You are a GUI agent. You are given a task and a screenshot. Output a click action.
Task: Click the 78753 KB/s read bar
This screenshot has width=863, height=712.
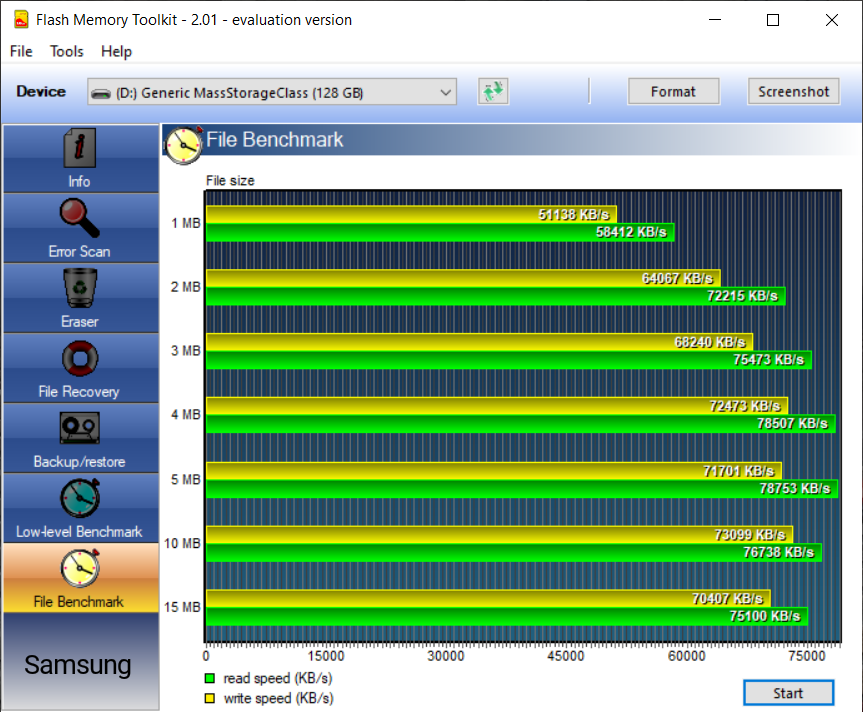(522, 489)
